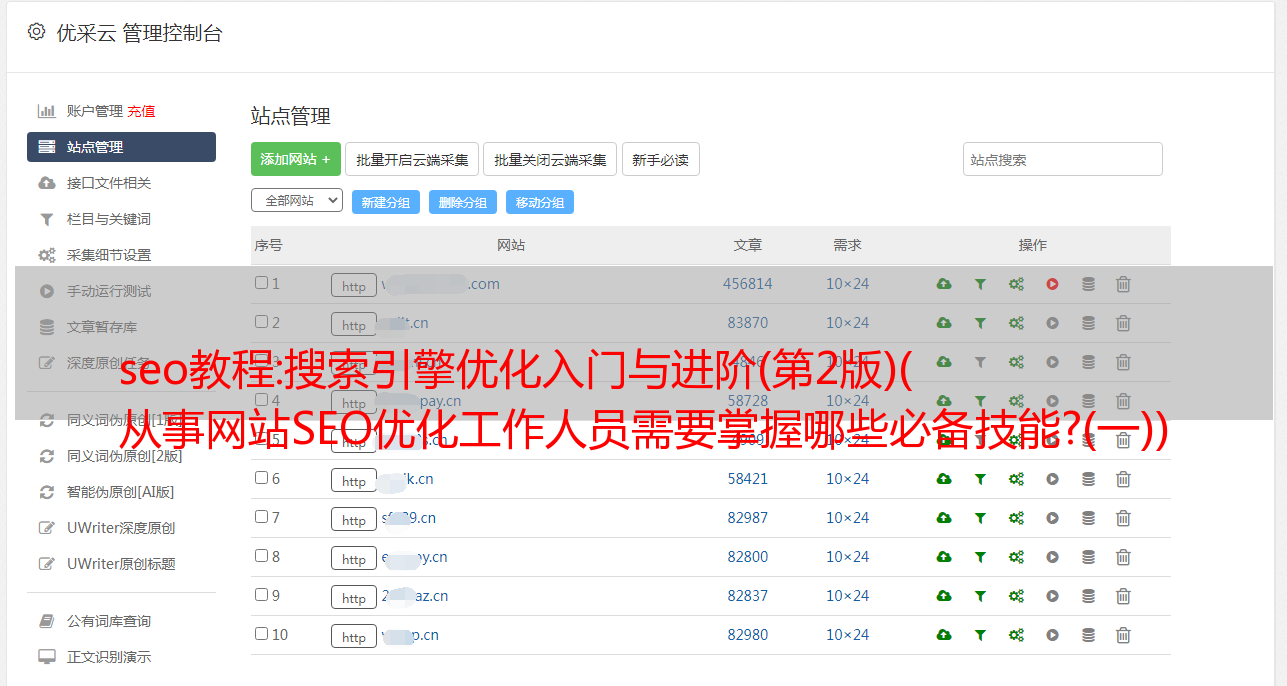Image resolution: width=1287 pixels, height=686 pixels.
Task: Click the green 添加网站 + button
Action: (x=296, y=159)
